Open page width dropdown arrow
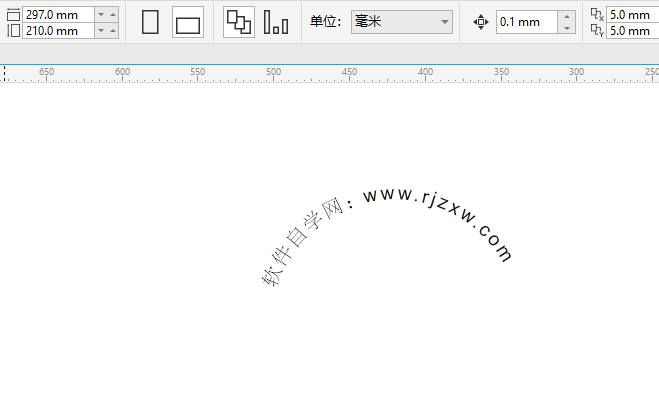The image size is (659, 394). (x=101, y=15)
